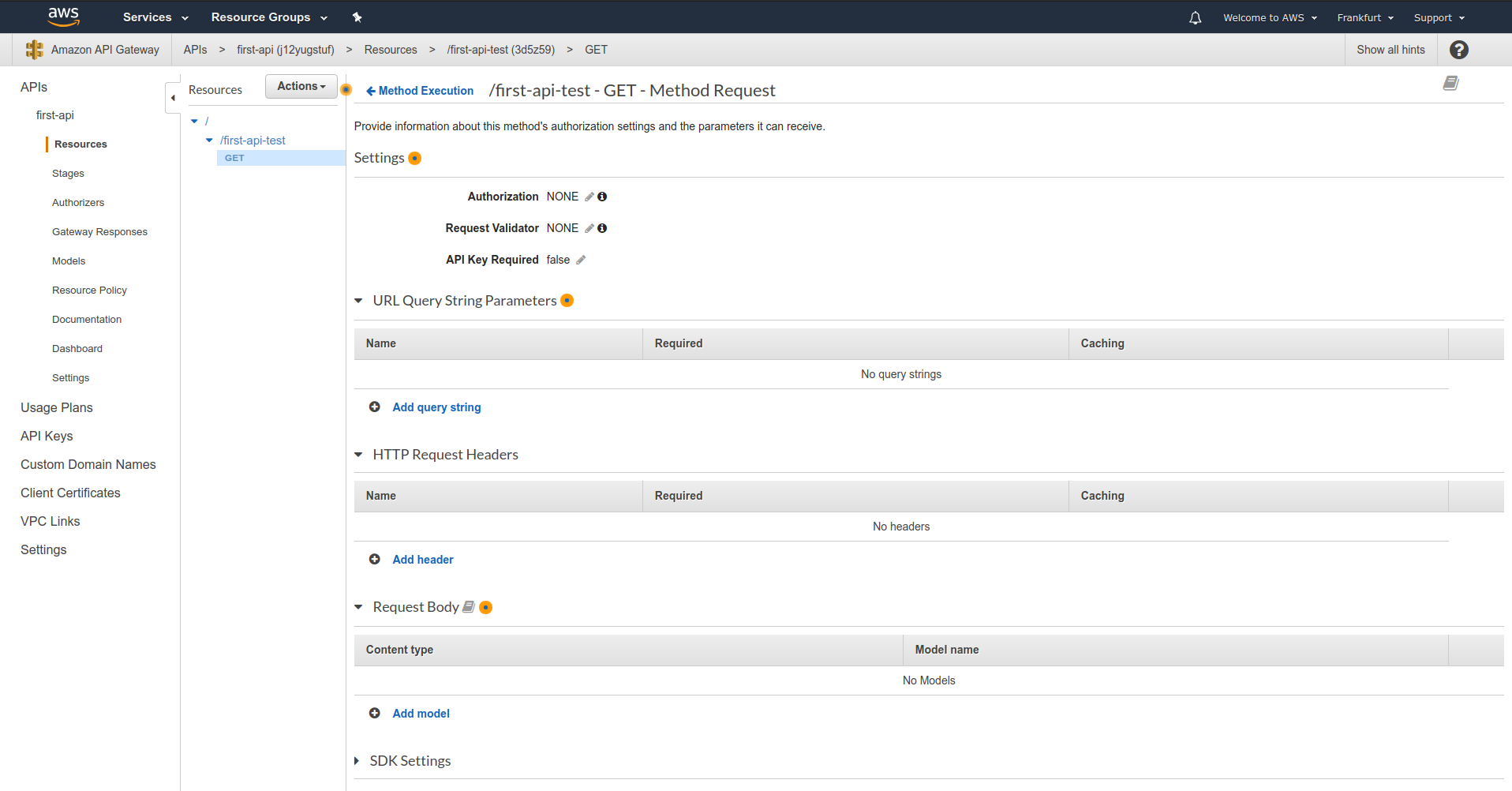Click the hint dot next to Actions
Image resolution: width=1512 pixels, height=791 pixels.
coord(346,89)
